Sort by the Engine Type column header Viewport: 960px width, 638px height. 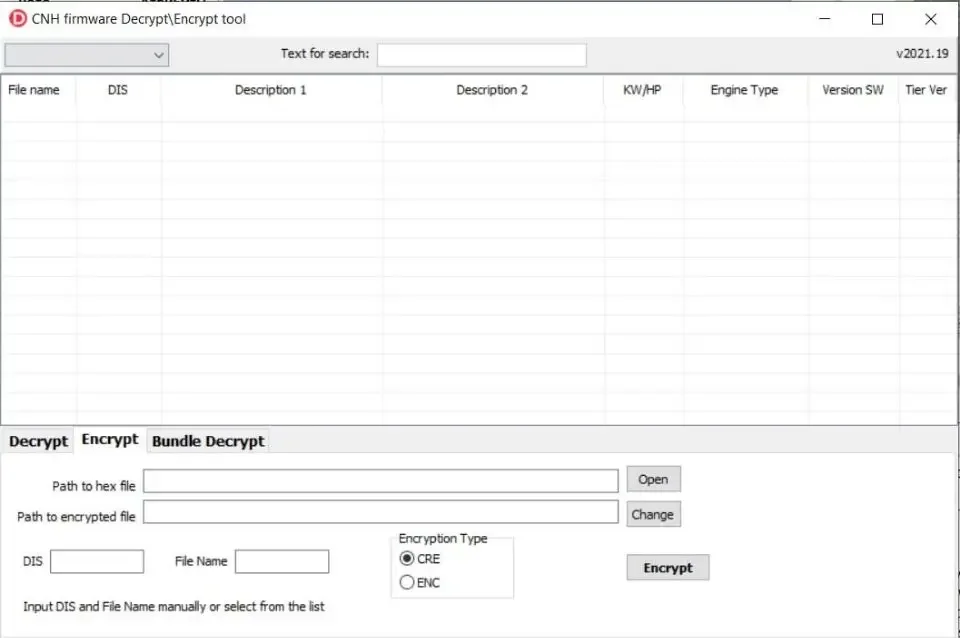tap(744, 90)
